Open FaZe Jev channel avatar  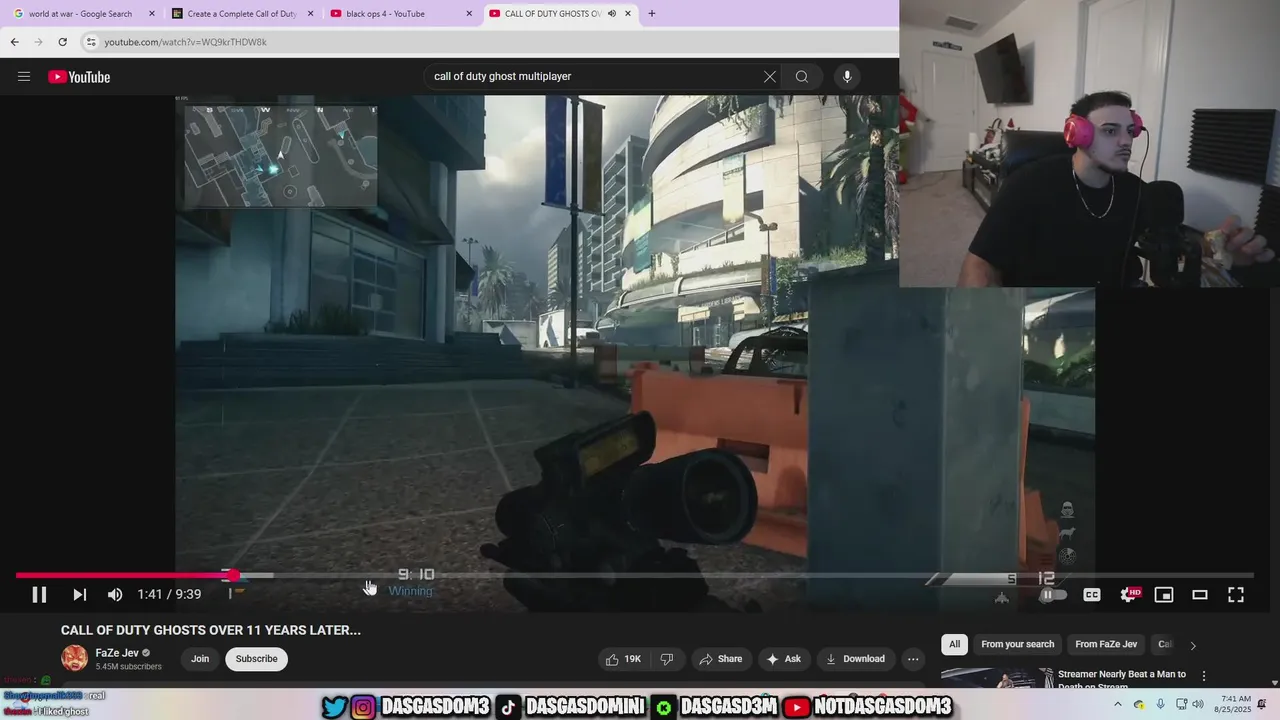(74, 658)
